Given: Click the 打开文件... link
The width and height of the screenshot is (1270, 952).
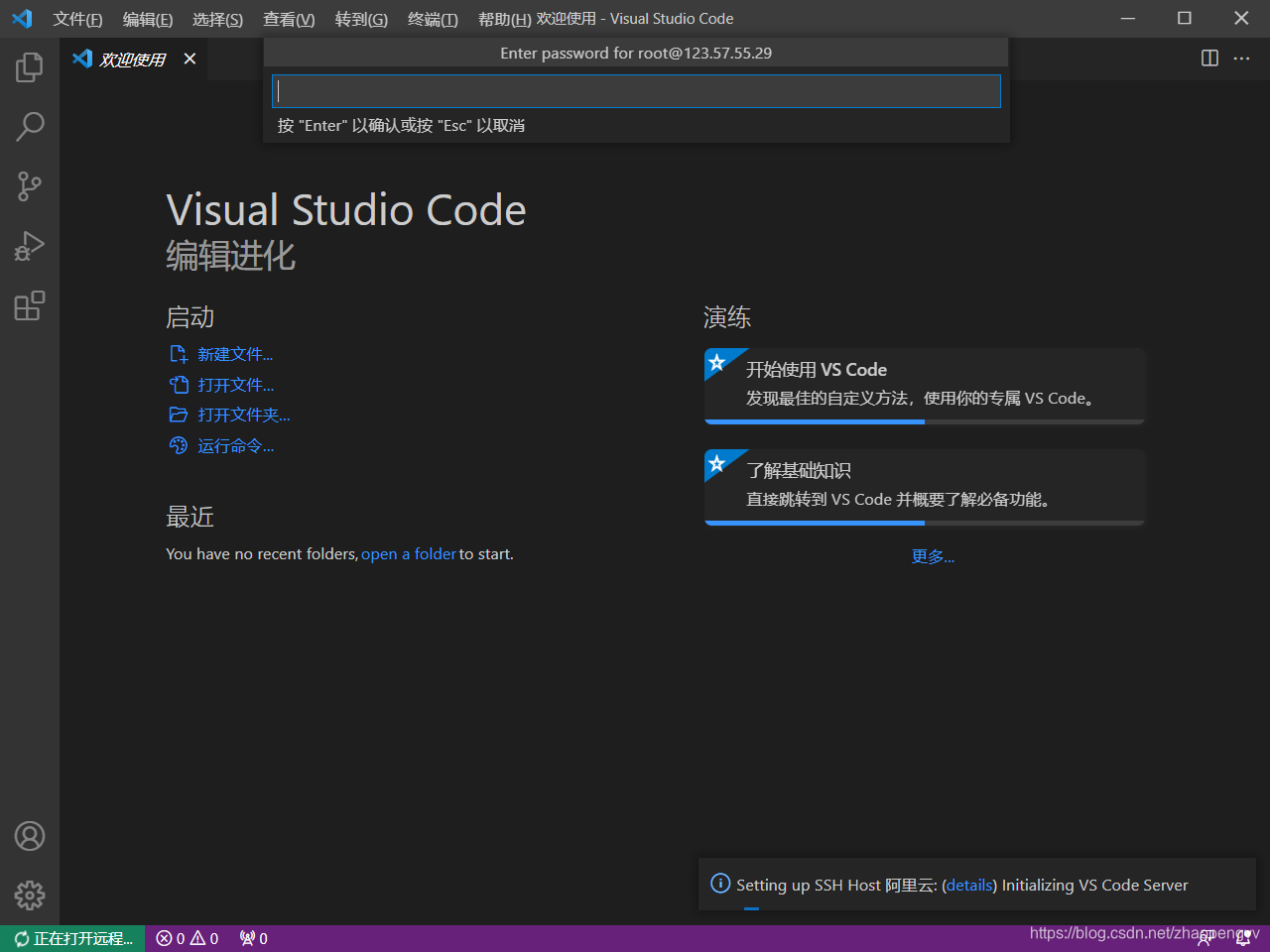Looking at the screenshot, I should [235, 385].
